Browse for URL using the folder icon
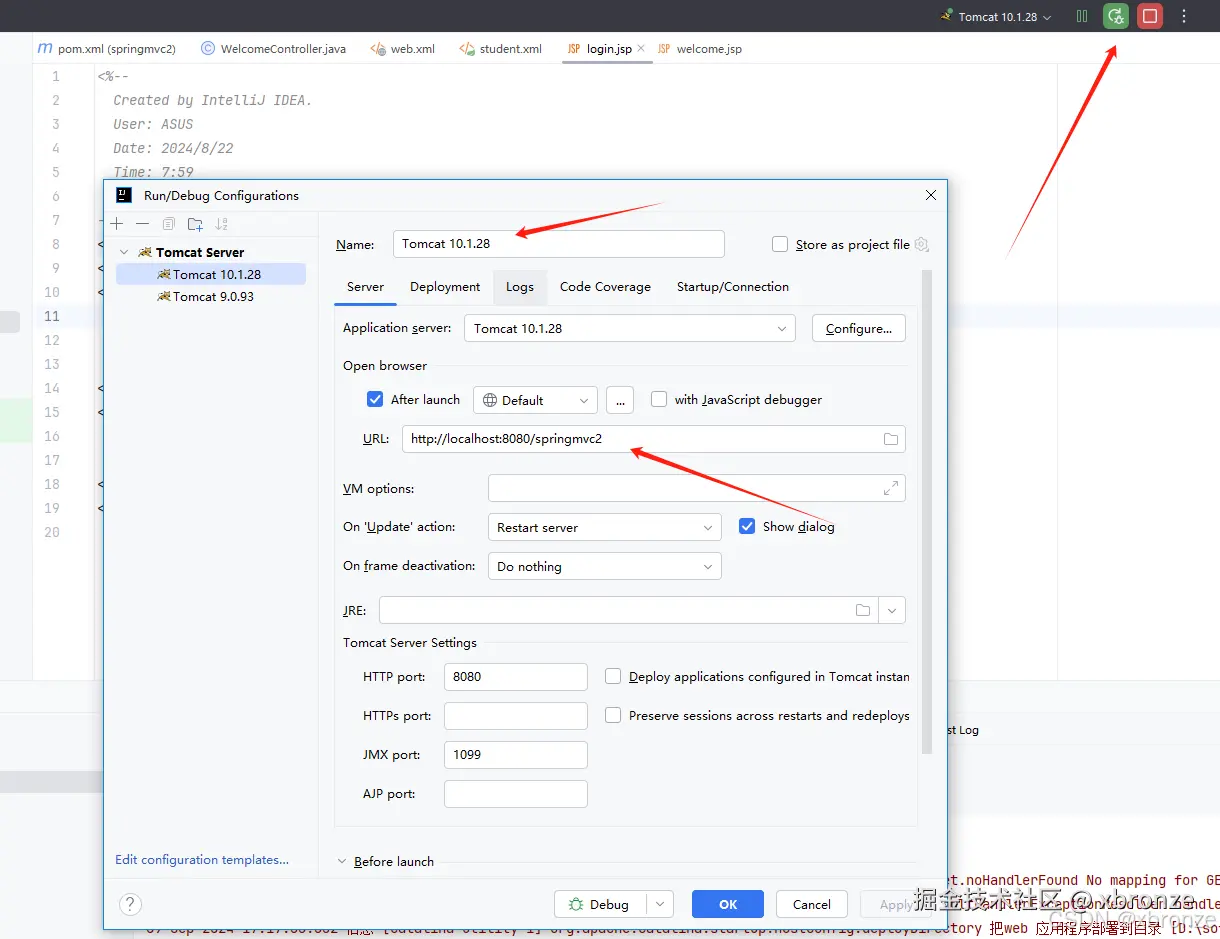The width and height of the screenshot is (1220, 939). [x=890, y=439]
